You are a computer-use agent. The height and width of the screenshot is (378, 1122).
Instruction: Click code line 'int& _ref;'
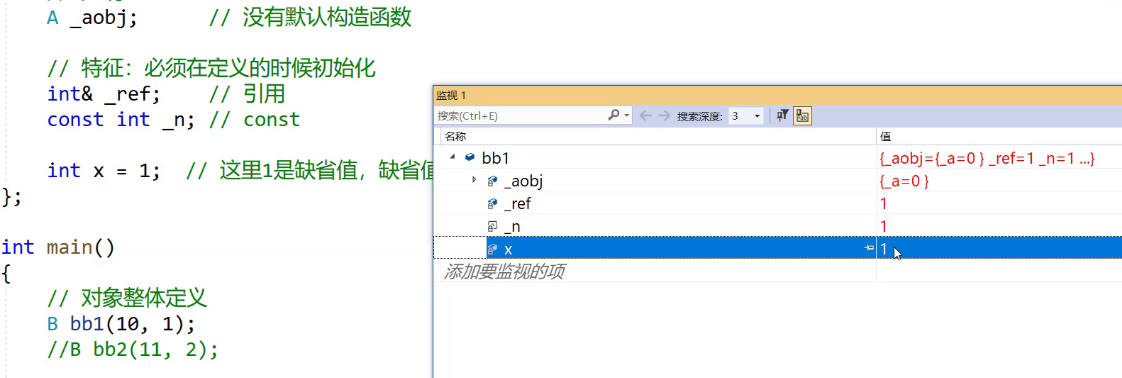coord(104,94)
